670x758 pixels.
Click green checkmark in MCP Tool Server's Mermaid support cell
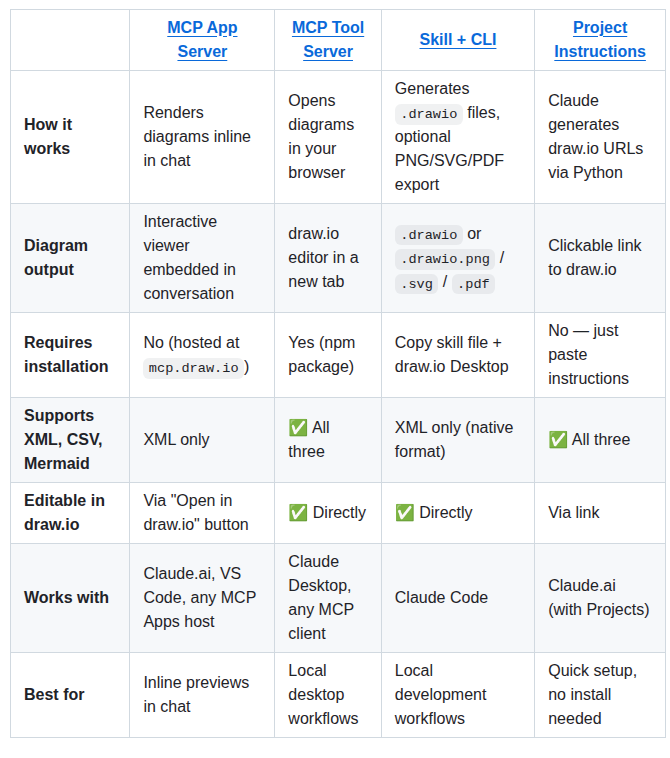coord(298,428)
